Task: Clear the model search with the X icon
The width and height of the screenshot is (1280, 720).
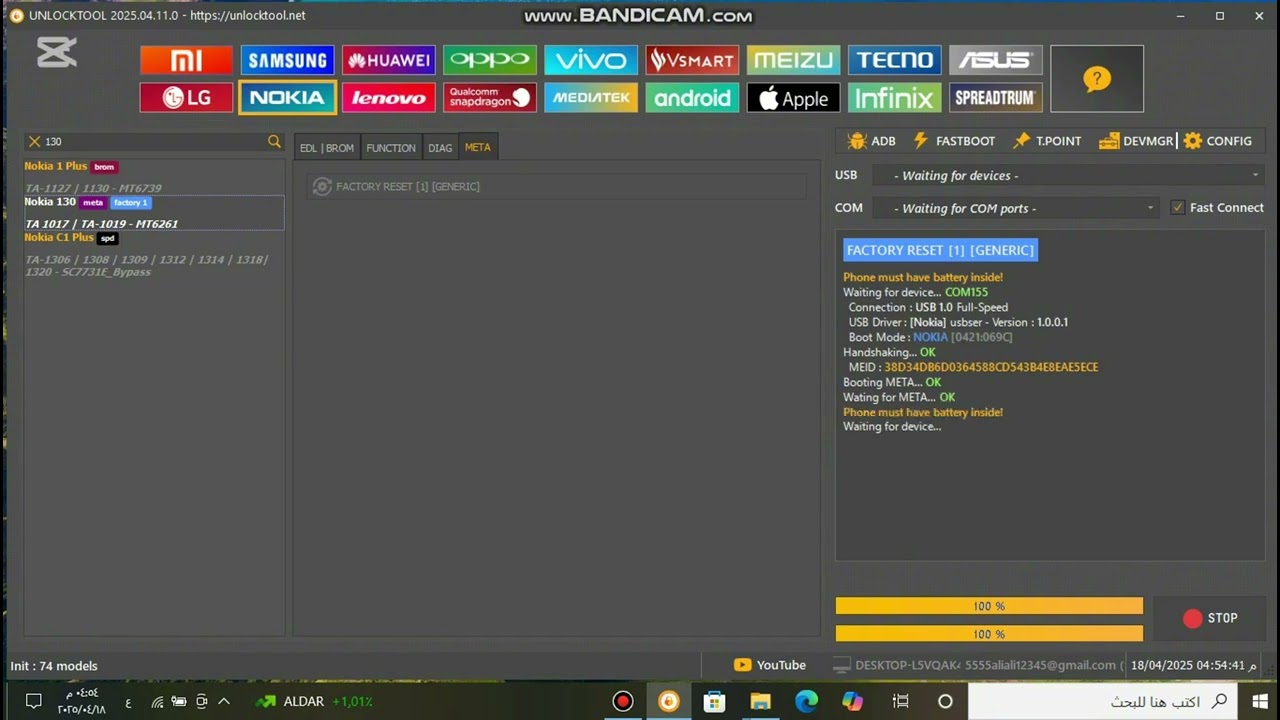Action: click(x=34, y=142)
